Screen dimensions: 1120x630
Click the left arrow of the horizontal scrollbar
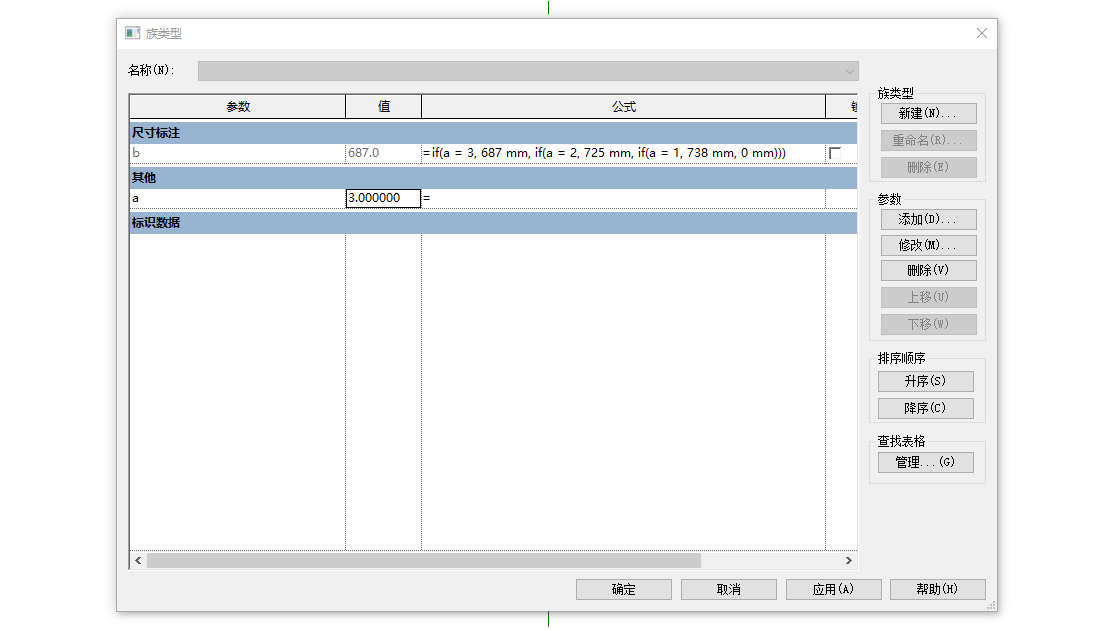(x=137, y=561)
